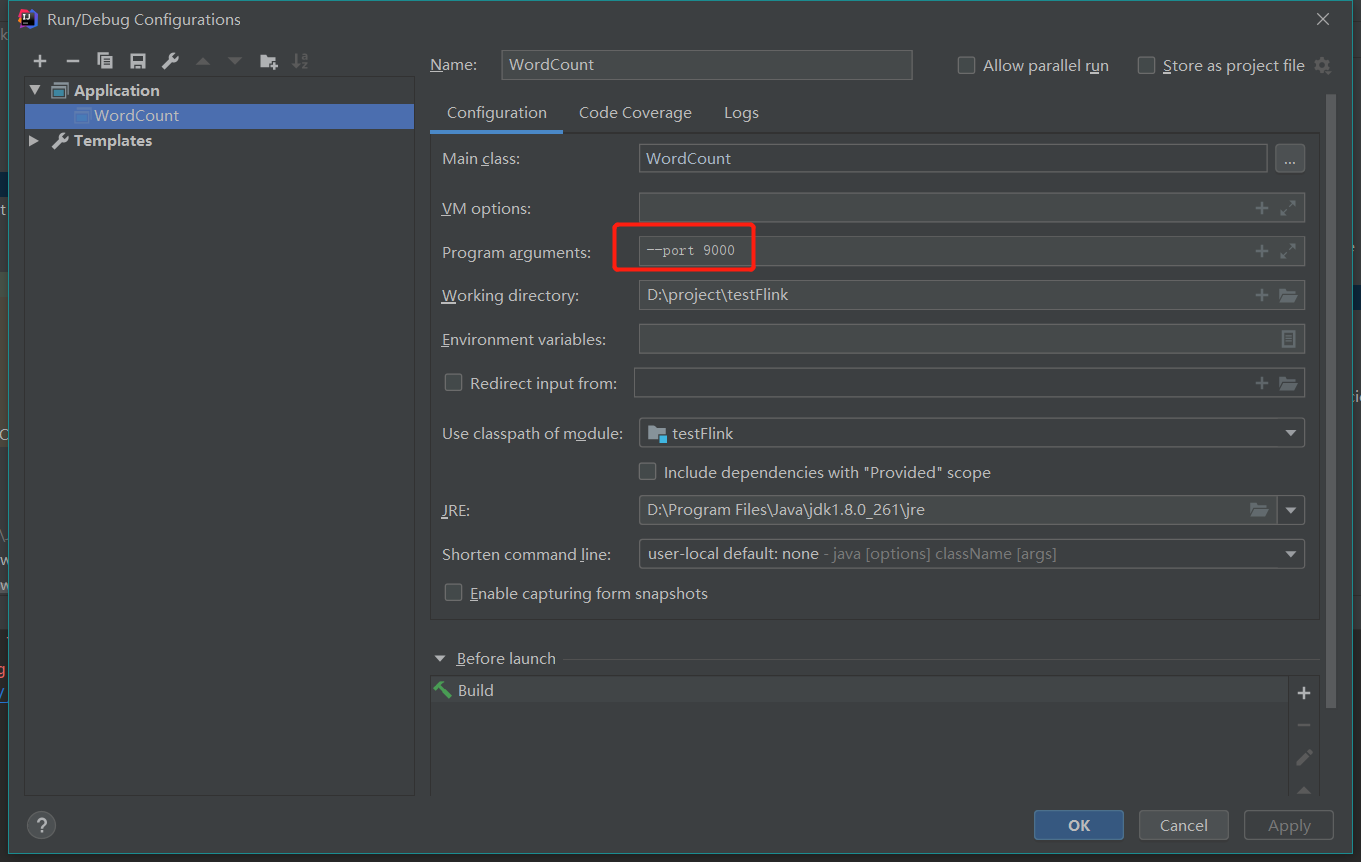Close the Run/Debug Configurations dialog
The image size is (1361, 862).
tap(1323, 19)
